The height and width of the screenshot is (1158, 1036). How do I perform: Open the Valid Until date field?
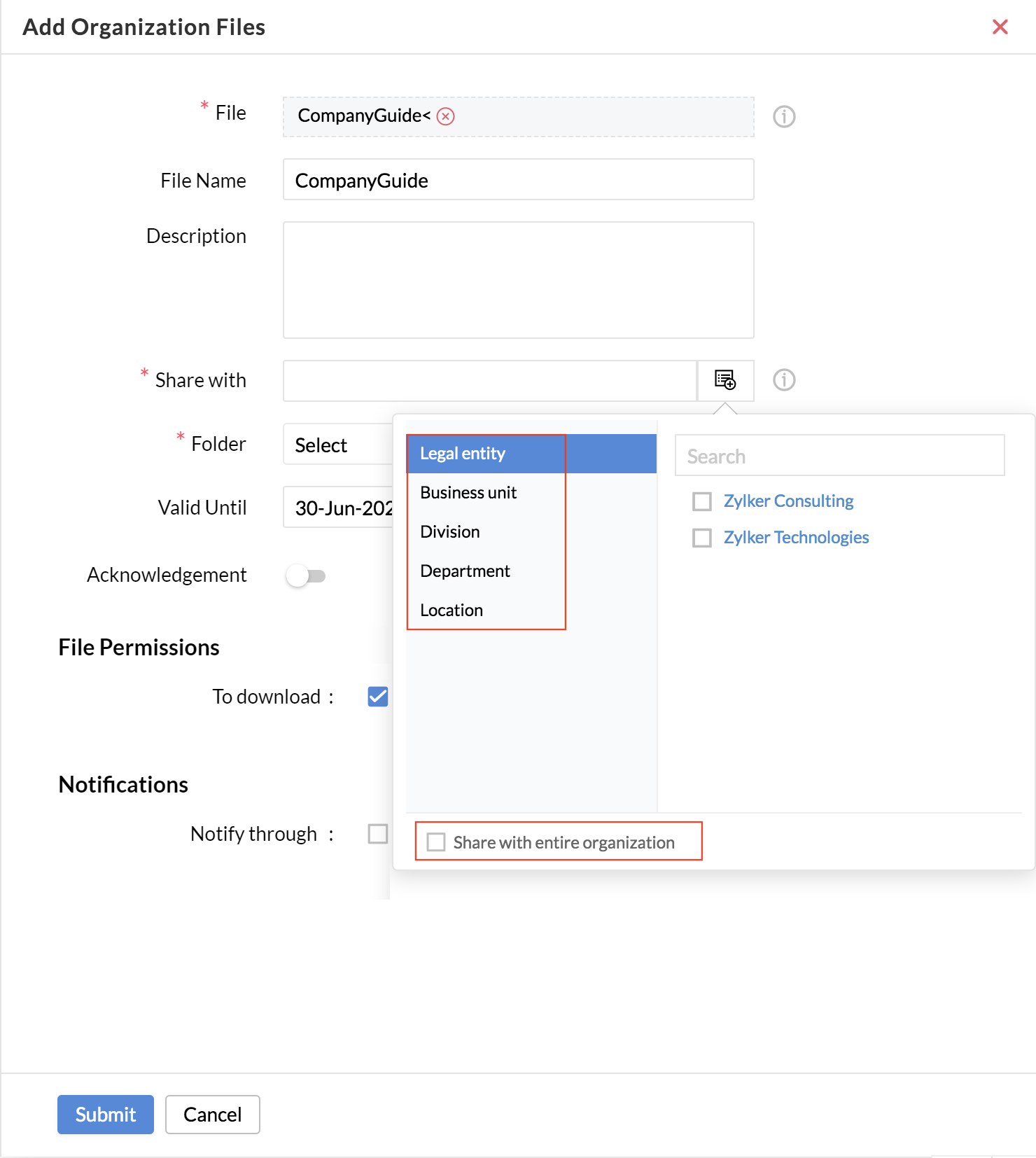pos(338,508)
